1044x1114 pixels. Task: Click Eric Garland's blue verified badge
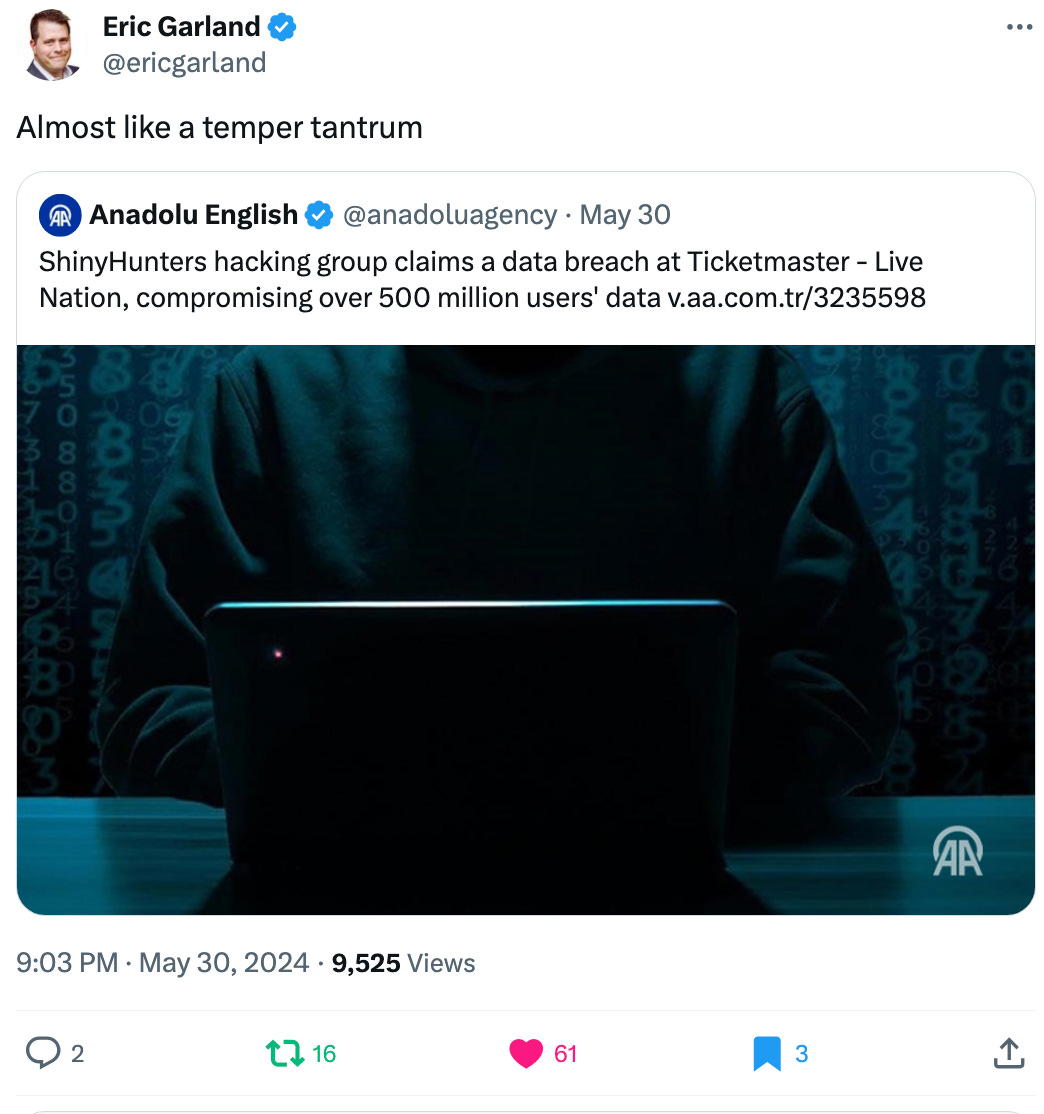(x=281, y=27)
